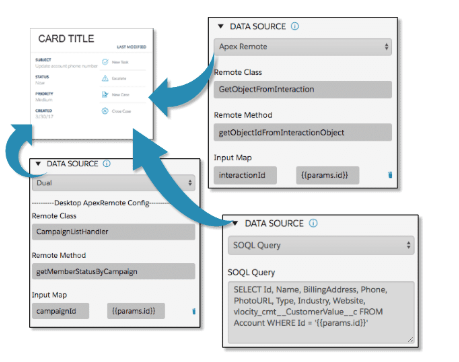Click the getMemberStatusByCampaign remote method field

(114, 271)
